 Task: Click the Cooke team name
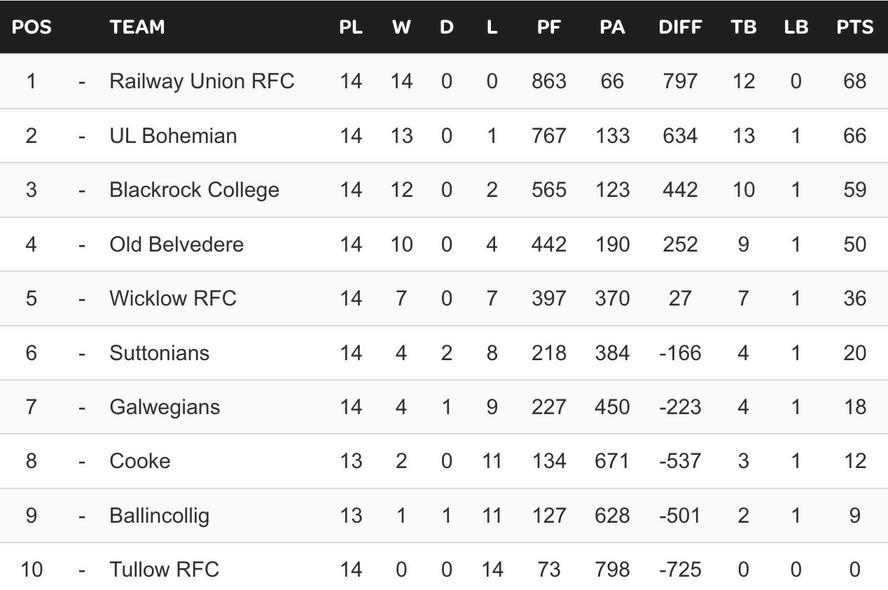140,461
